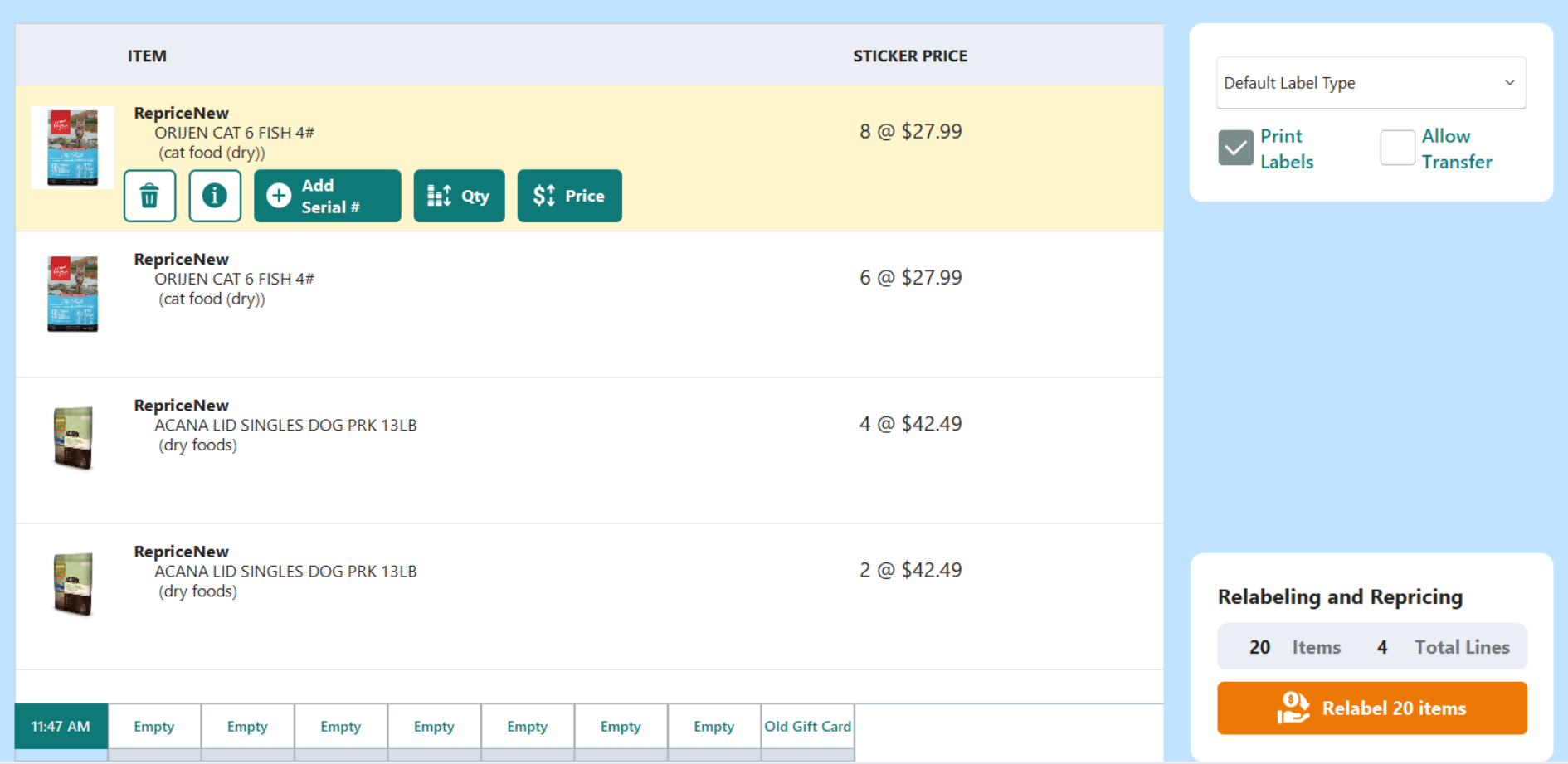Change price using the Price button
Screen dimensions: 1568x764
[570, 196]
